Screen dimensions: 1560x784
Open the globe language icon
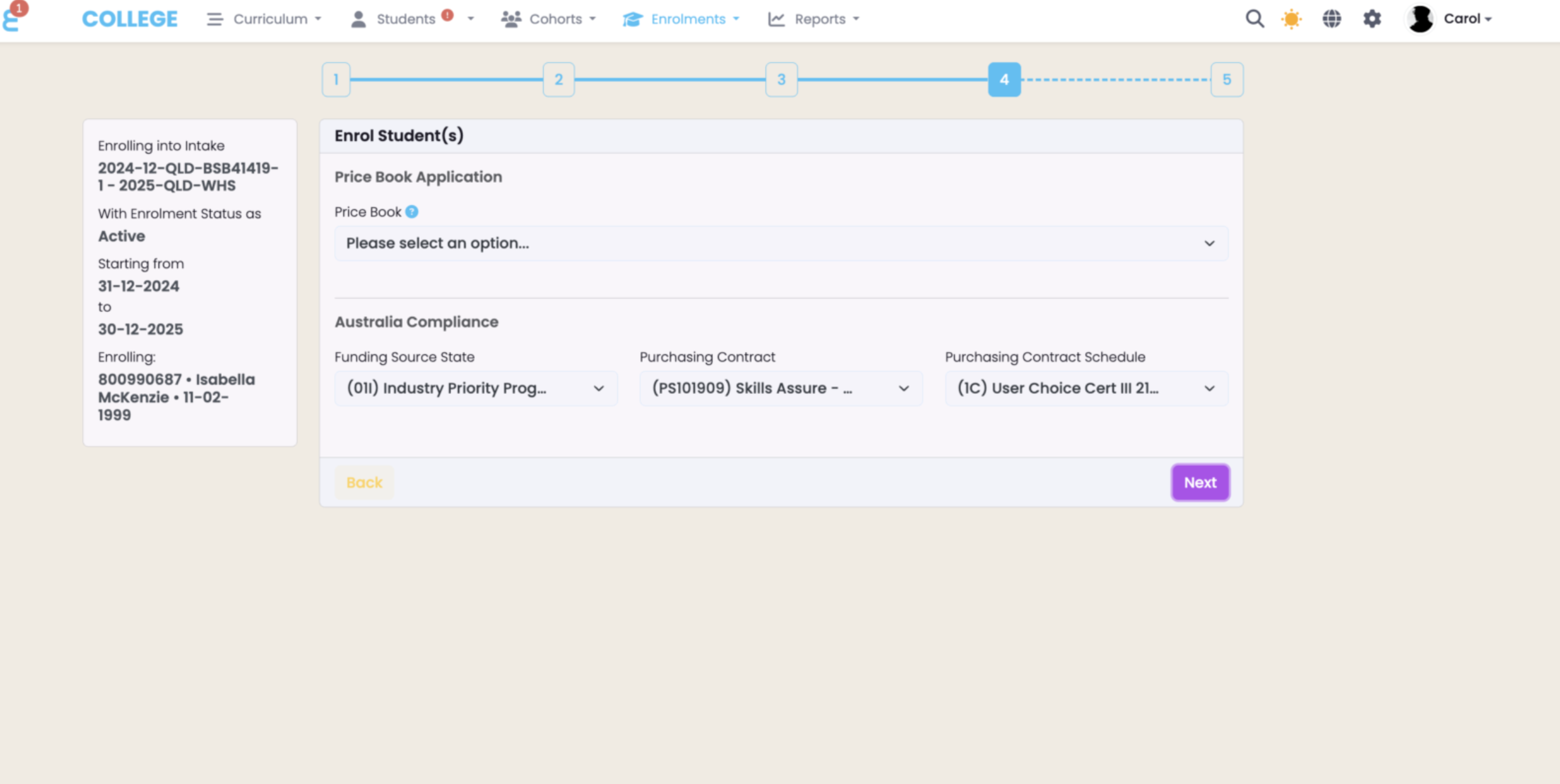(x=1331, y=19)
